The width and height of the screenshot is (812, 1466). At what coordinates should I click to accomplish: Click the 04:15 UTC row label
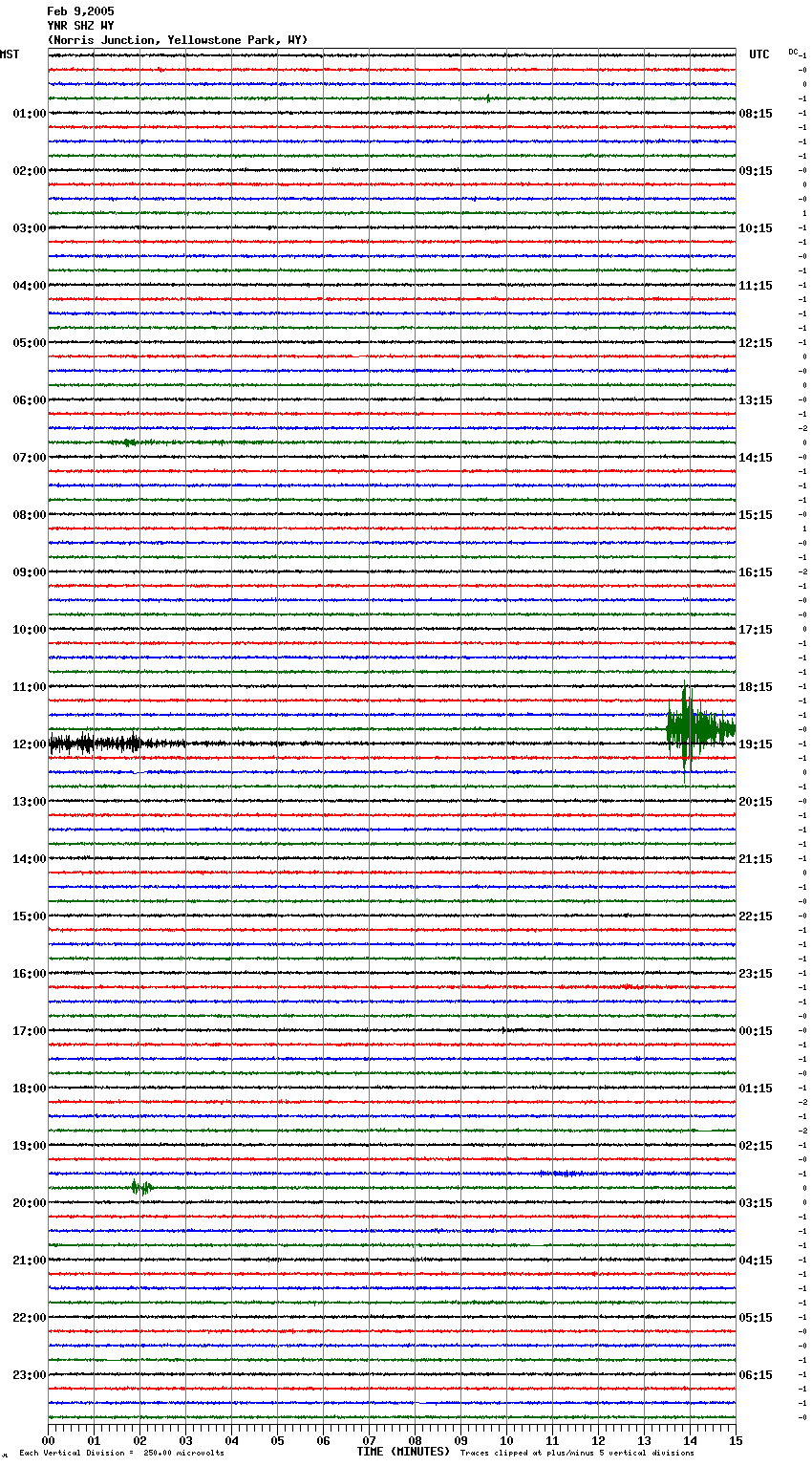pyautogui.click(x=756, y=1261)
